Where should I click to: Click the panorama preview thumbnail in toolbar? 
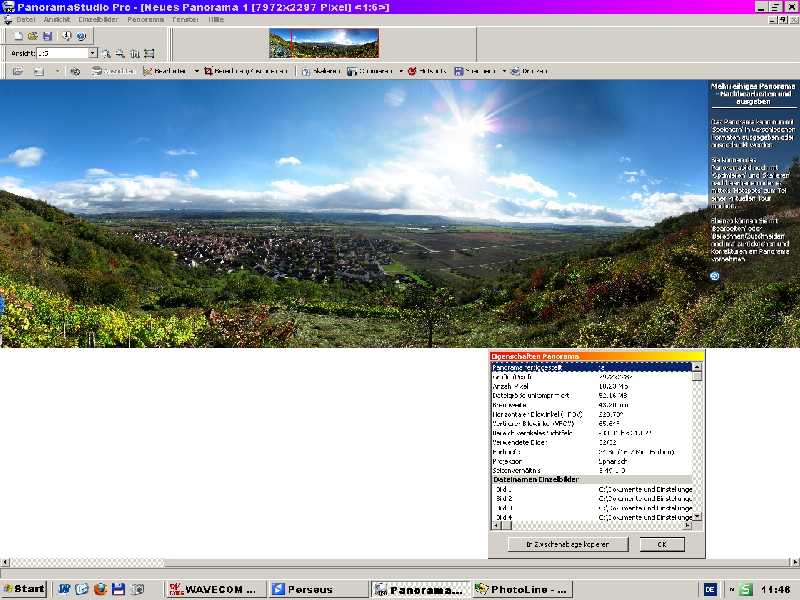[324, 43]
